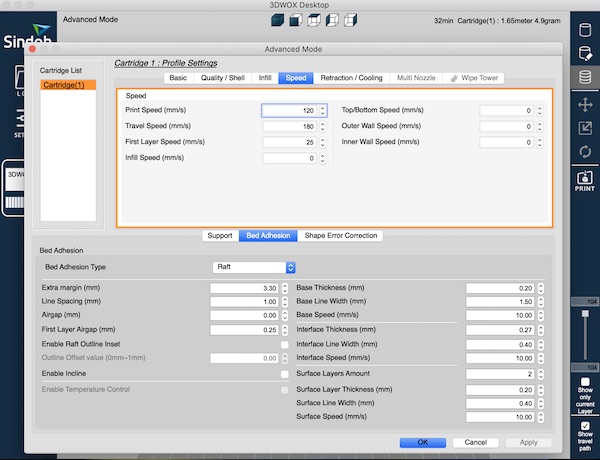Switch to the Infill tab
Viewport: 600px width, 460px height.
coord(265,78)
